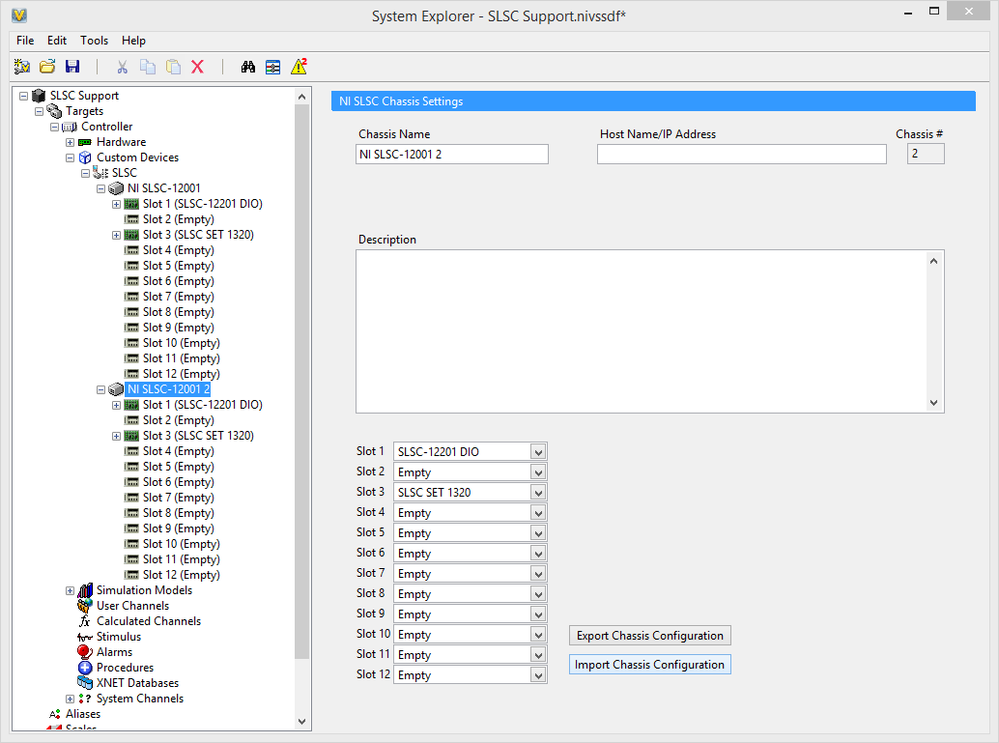
Task: Click the warning triangle errors icon
Action: [x=298, y=67]
